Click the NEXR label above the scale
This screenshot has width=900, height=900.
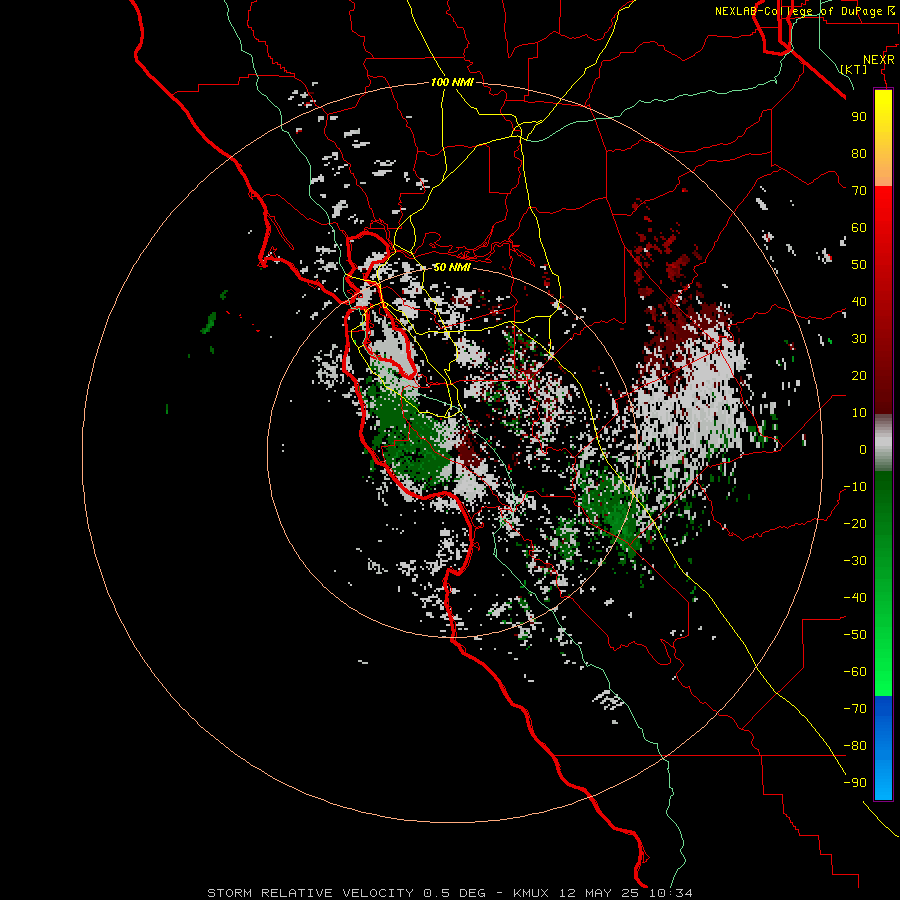(878, 60)
